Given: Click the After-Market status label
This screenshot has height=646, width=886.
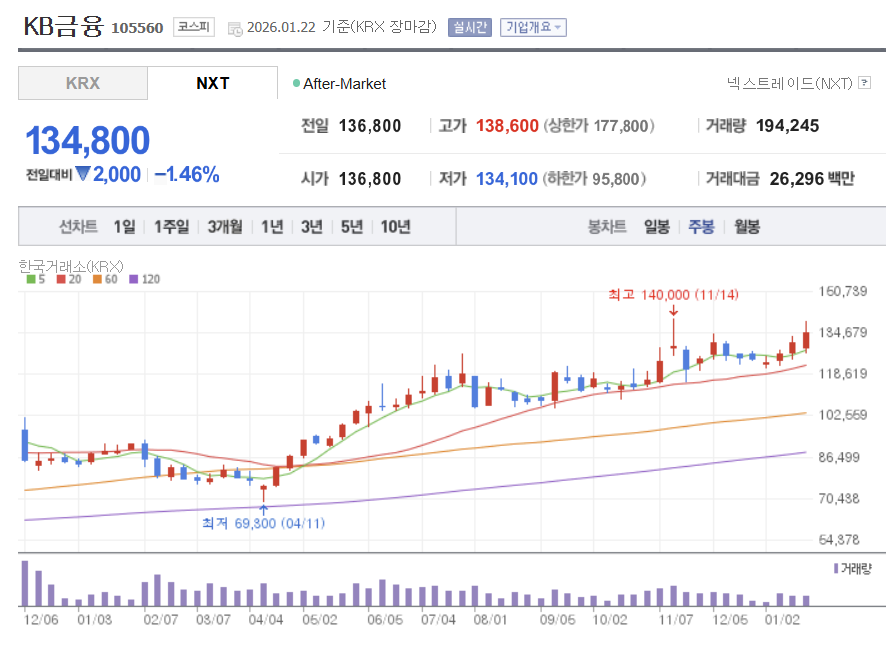Looking at the screenshot, I should (344, 84).
